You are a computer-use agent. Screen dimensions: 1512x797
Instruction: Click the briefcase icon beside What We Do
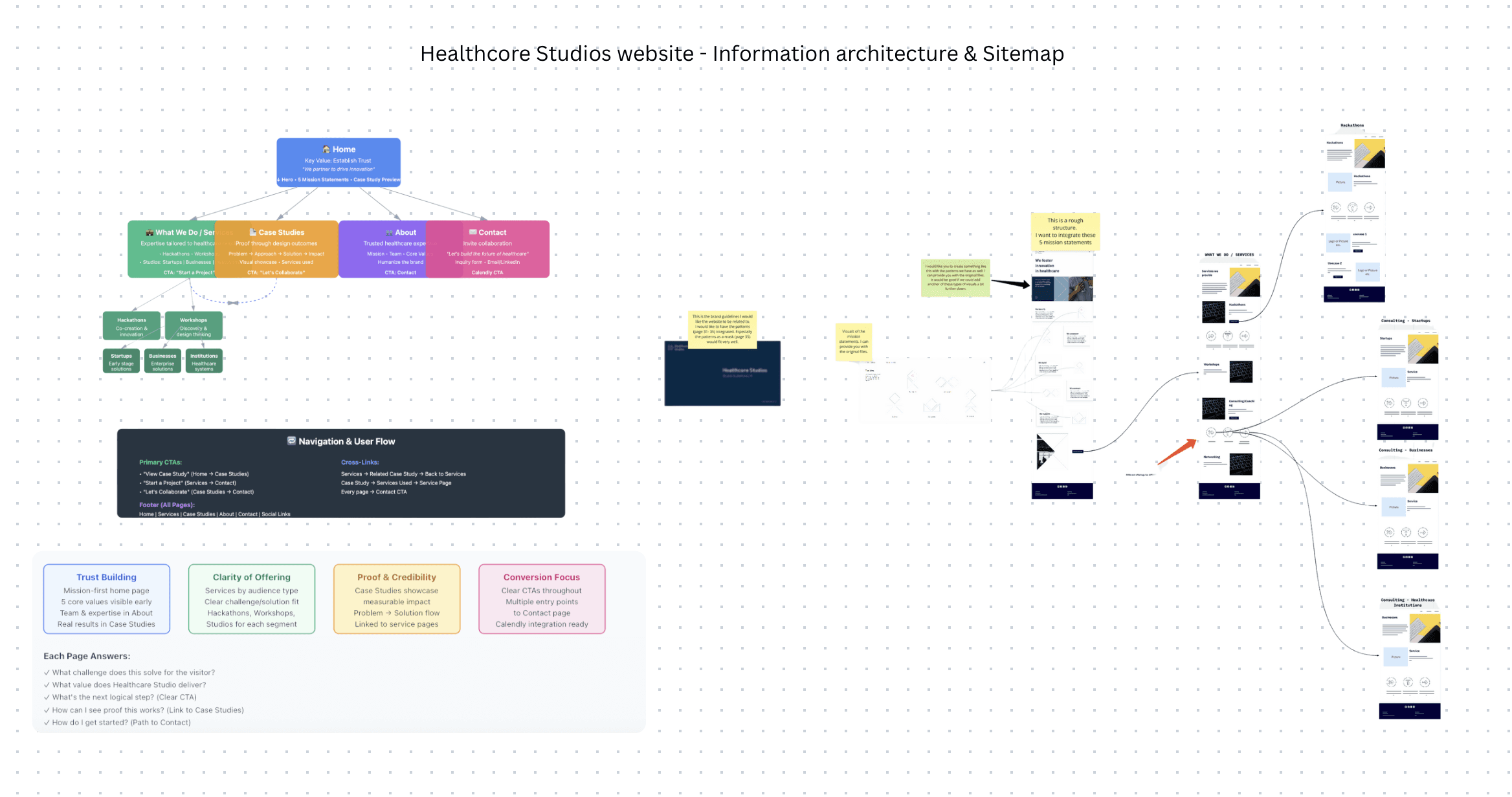click(150, 232)
